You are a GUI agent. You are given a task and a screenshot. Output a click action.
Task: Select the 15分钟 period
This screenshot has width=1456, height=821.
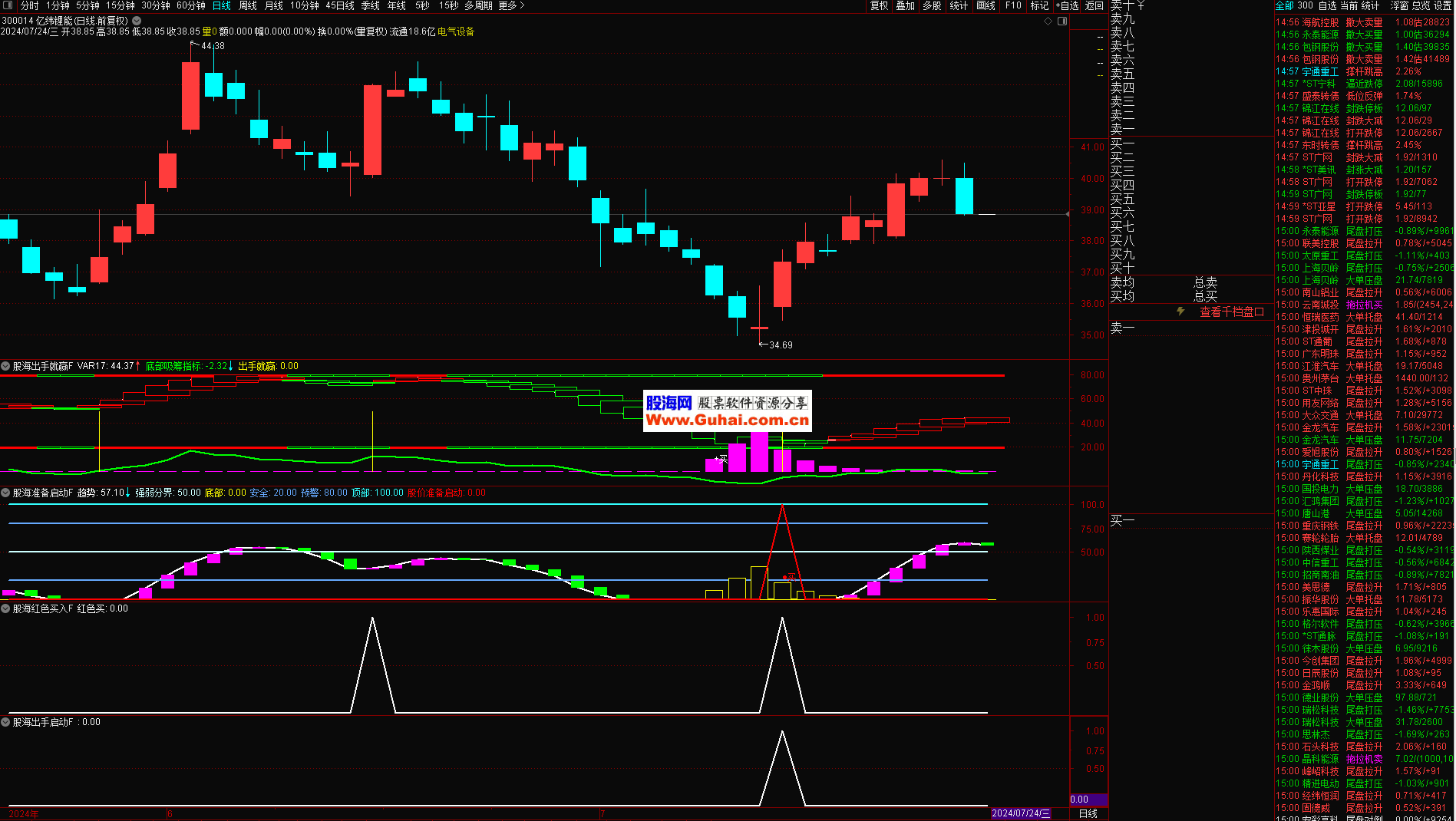click(x=121, y=5)
